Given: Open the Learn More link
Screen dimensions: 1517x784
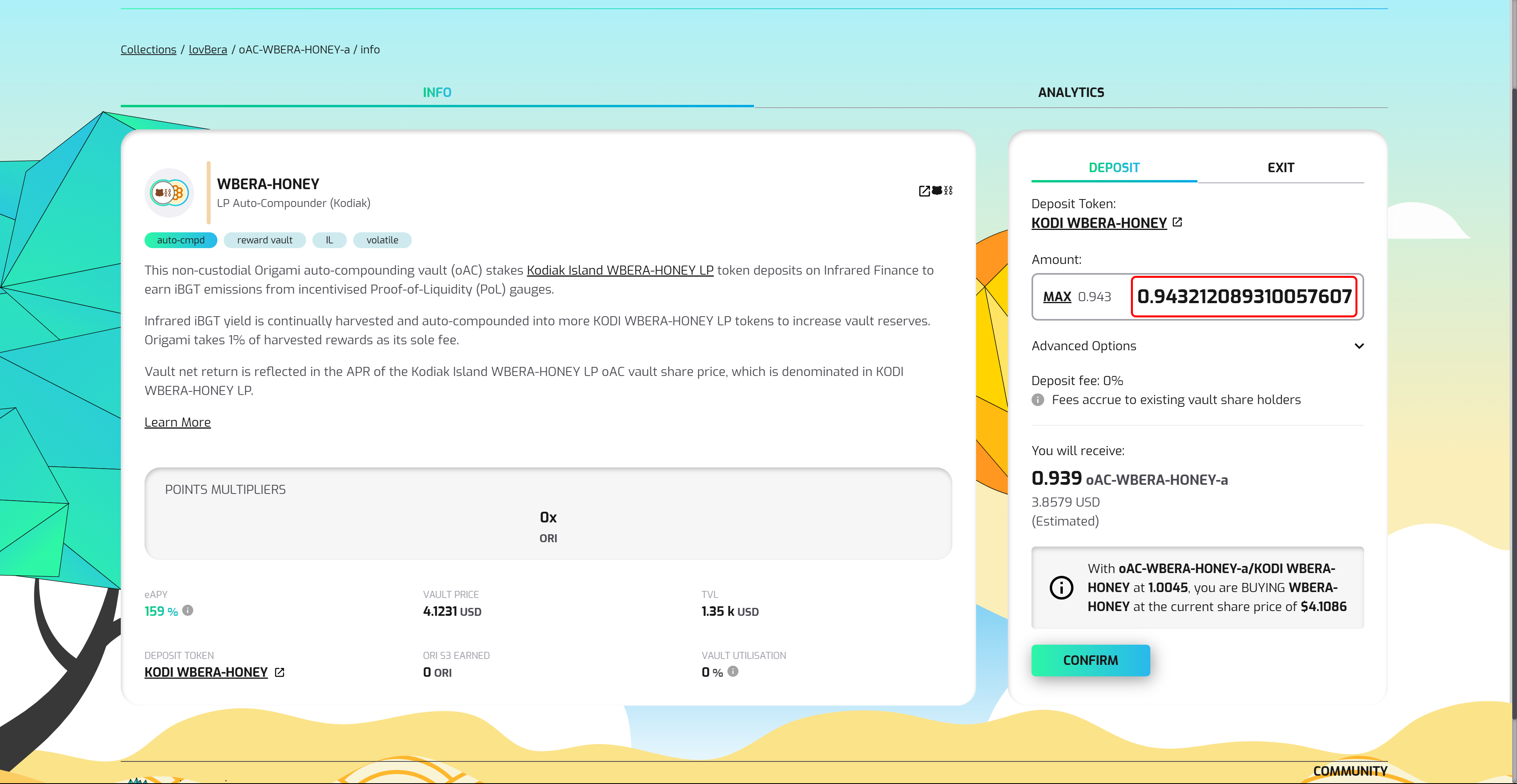Looking at the screenshot, I should point(177,422).
